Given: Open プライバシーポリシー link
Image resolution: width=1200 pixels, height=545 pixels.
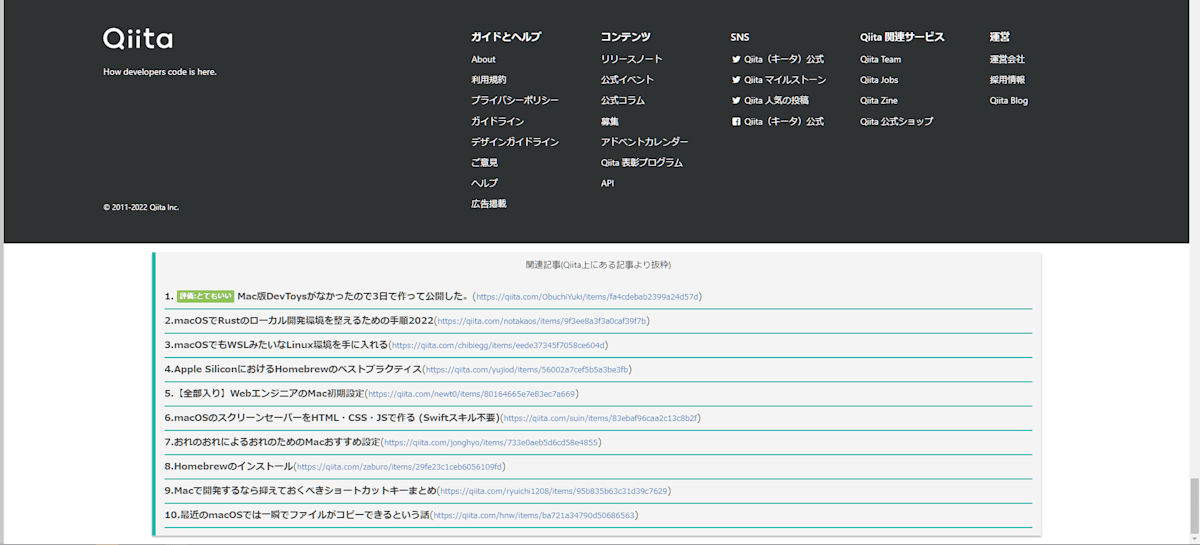Looking at the screenshot, I should click(515, 101).
